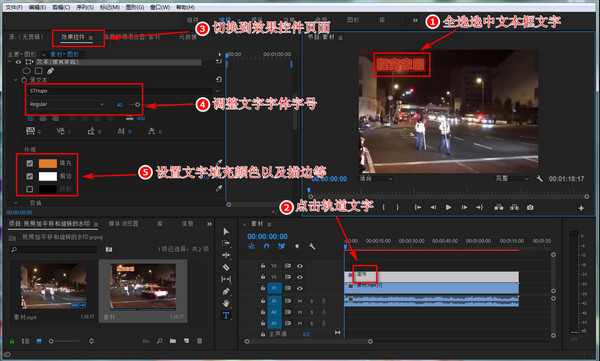This screenshot has height=361, width=600.
Task: Open the button editor plus icon
Action: [x=581, y=208]
